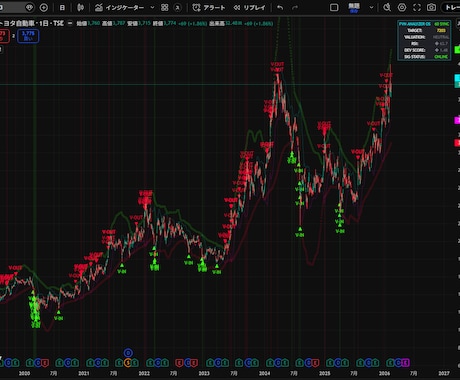Open indicator templates four-squares icon
This screenshot has width=460, height=380.
pyautogui.click(x=165, y=7)
